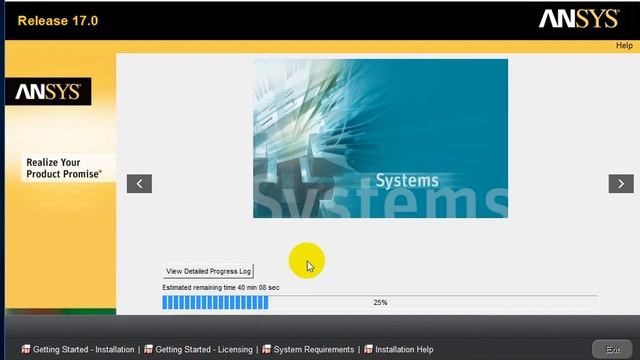Open Getting Started - Licensing PDF icon
The height and width of the screenshot is (360, 640).
pos(148,349)
